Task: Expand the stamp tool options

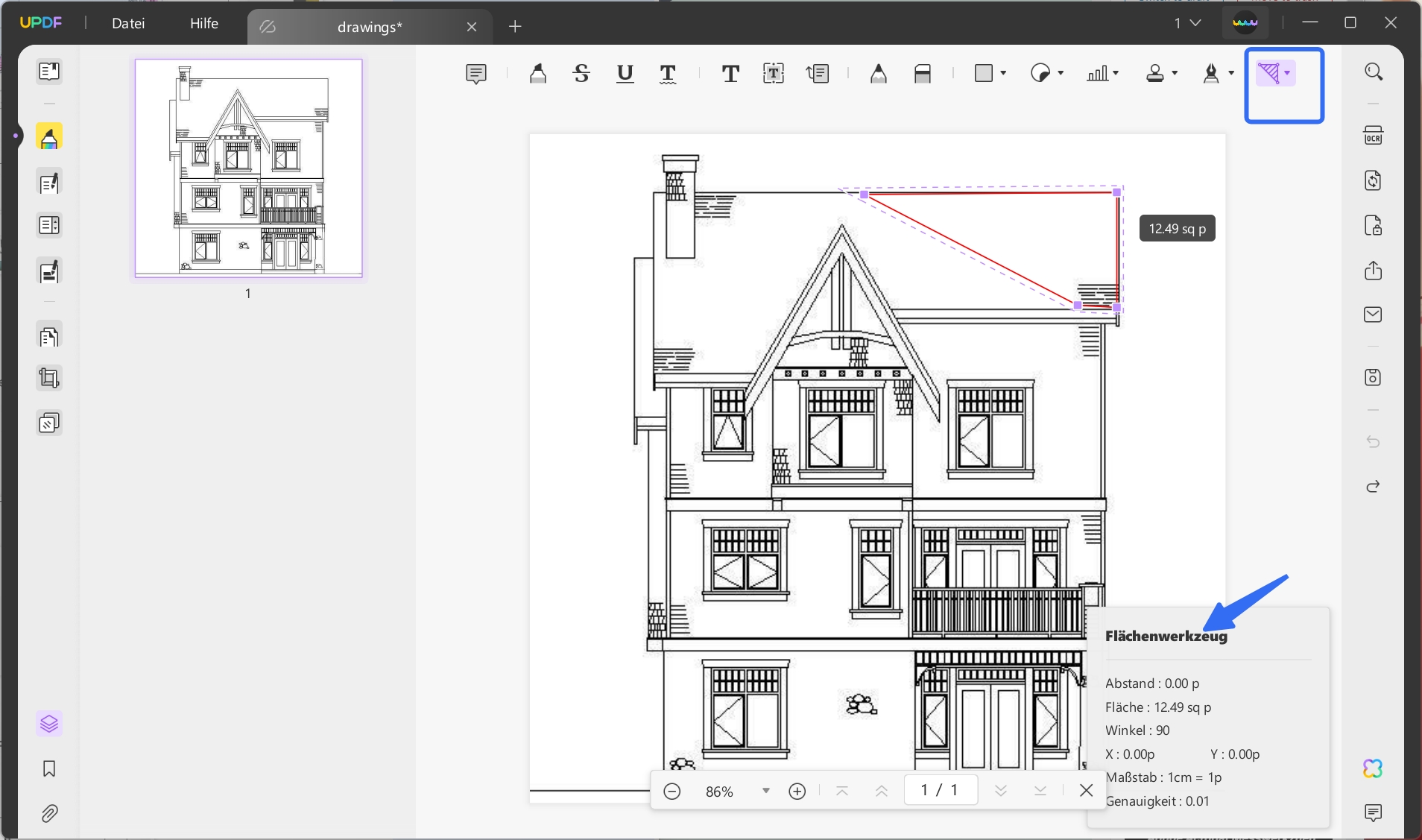Action: (x=1175, y=73)
